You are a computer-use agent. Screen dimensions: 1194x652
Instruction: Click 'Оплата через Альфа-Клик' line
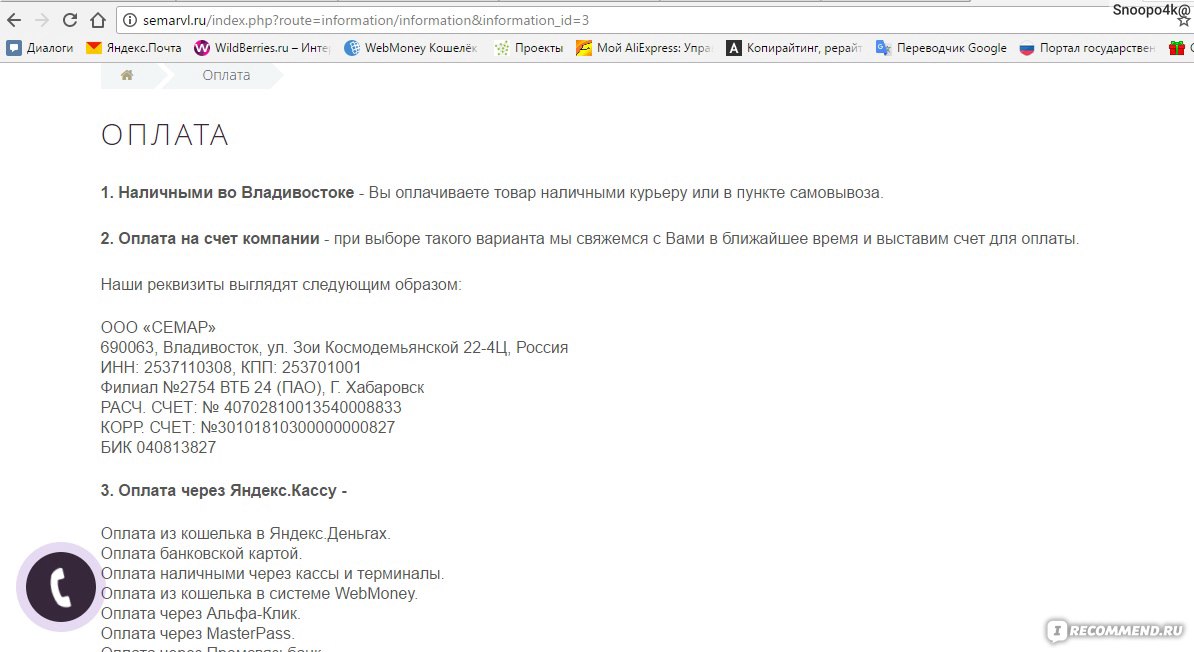(201, 613)
